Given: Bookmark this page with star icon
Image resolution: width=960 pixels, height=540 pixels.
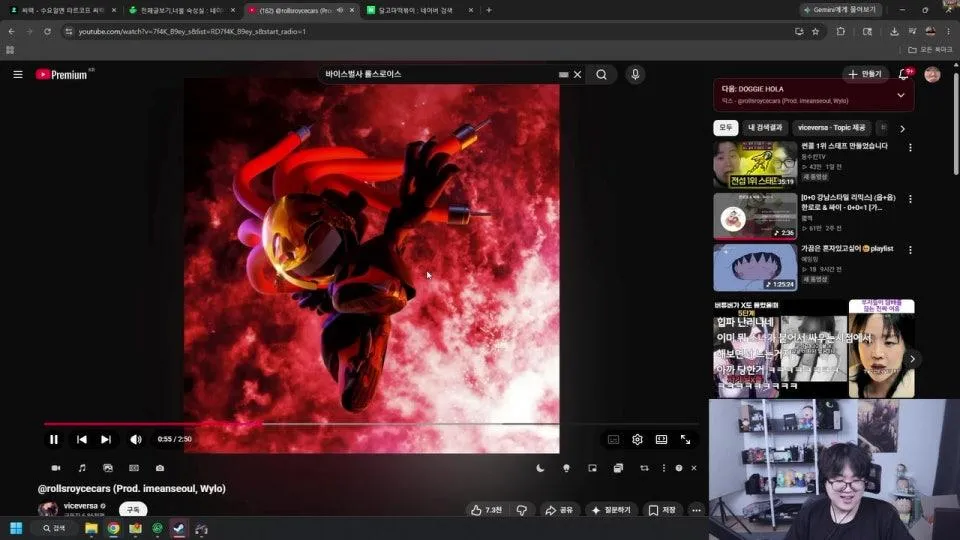Looking at the screenshot, I should [816, 31].
